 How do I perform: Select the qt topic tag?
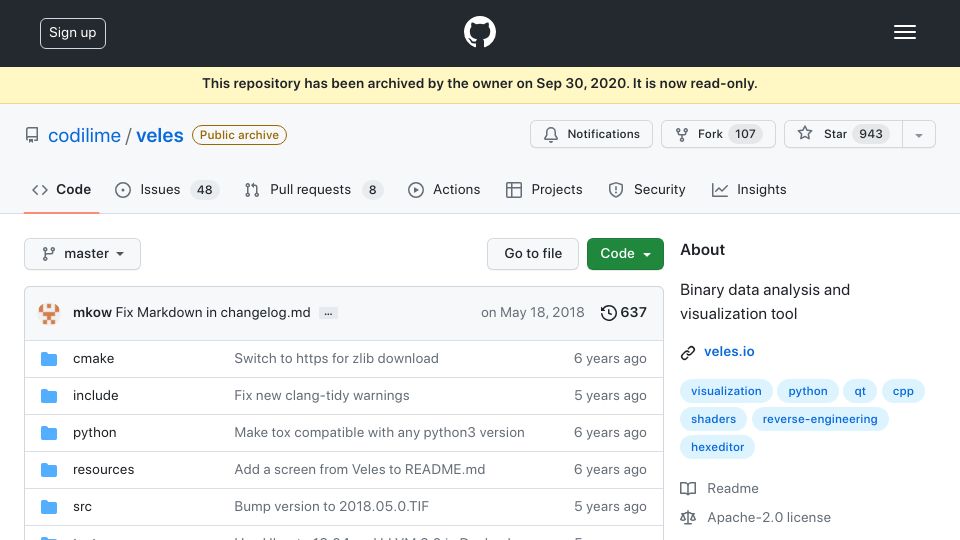(x=860, y=391)
